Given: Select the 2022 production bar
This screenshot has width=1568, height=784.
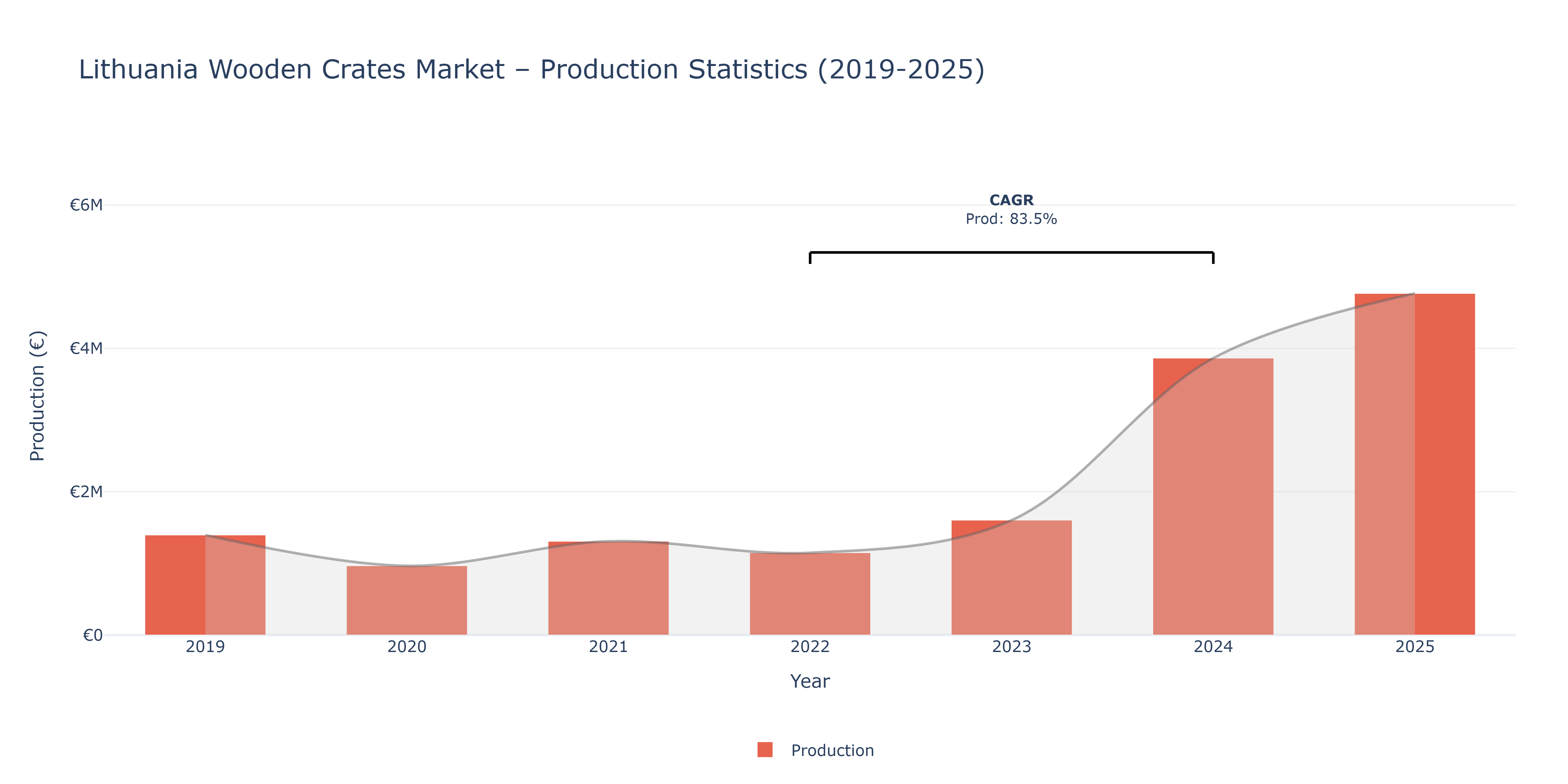Looking at the screenshot, I should [809, 594].
